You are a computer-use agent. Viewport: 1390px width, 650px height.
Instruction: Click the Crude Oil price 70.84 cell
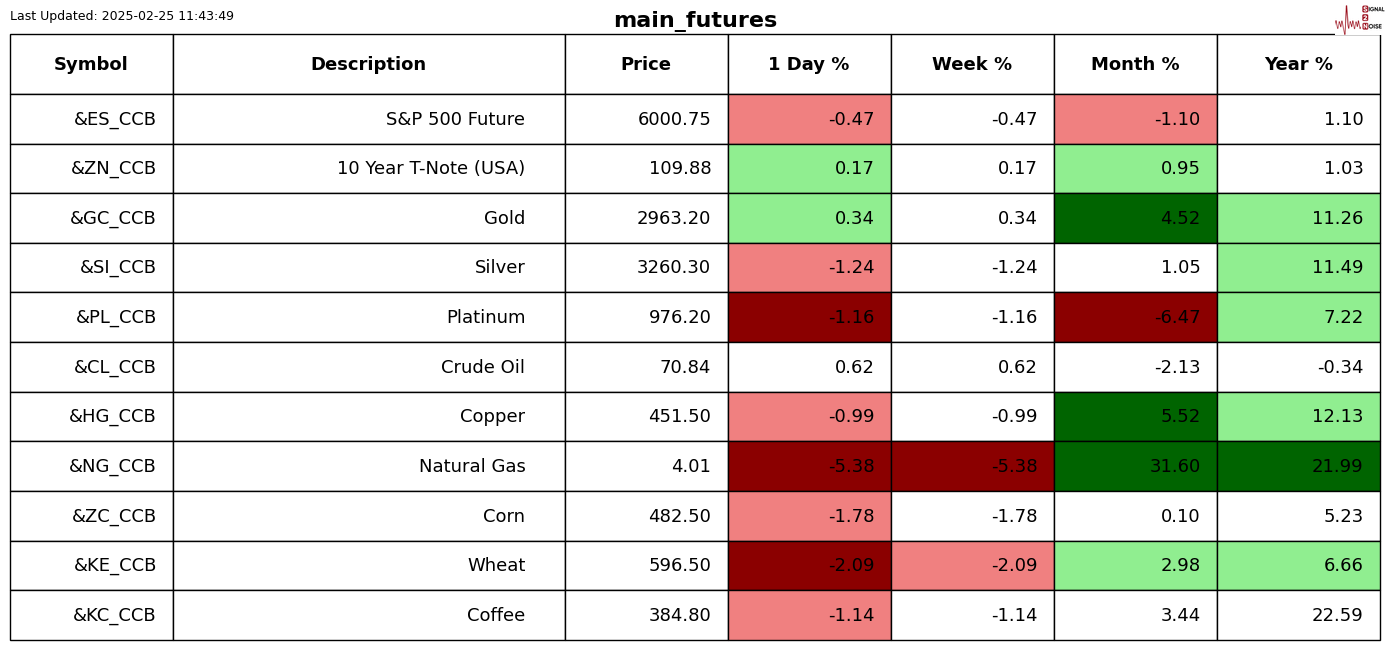[x=646, y=367]
